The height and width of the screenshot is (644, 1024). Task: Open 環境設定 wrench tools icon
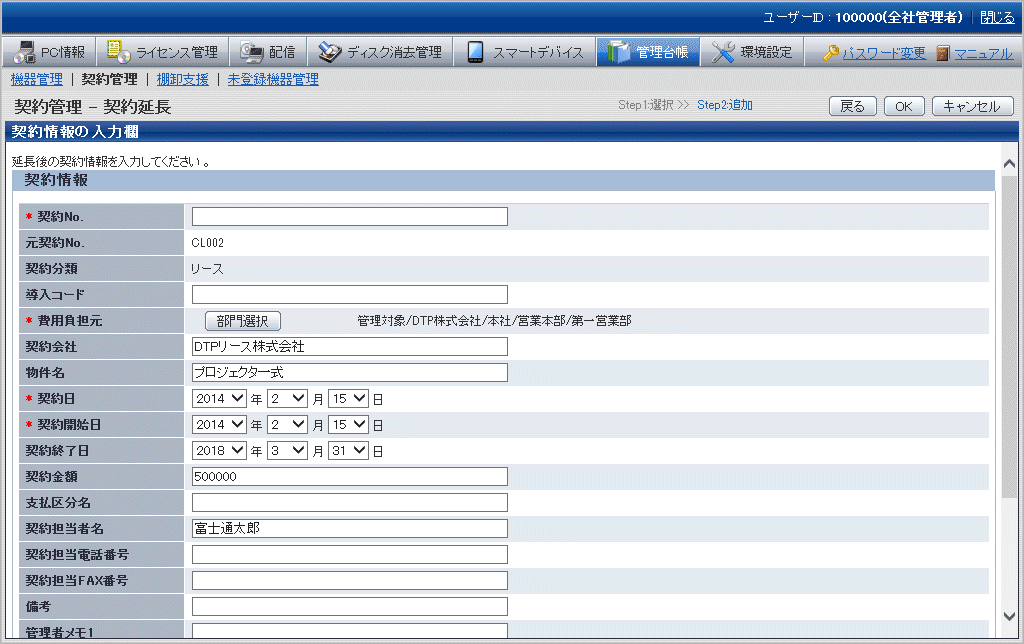tap(723, 52)
